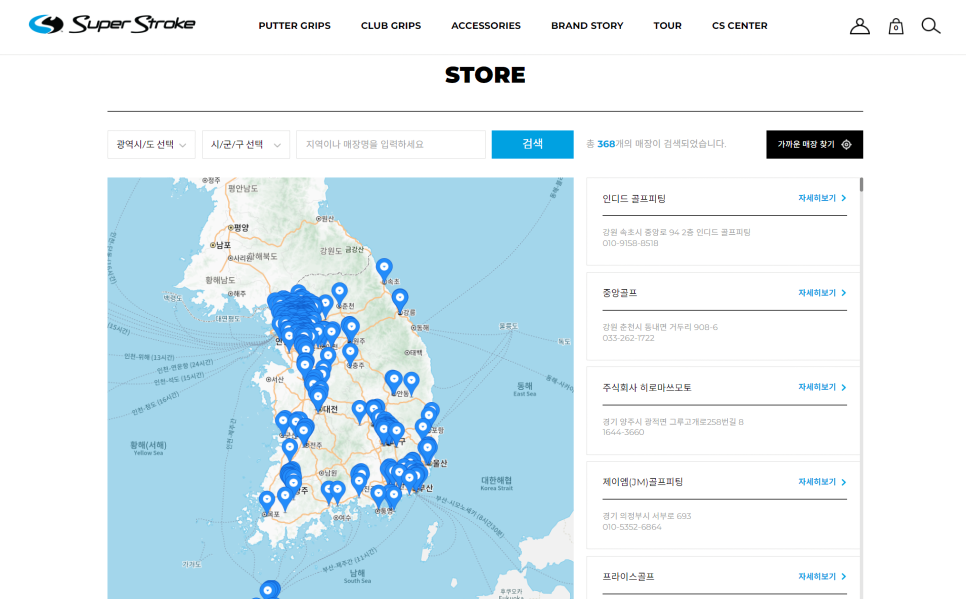
Task: Click the blue 검색 search button
Action: point(532,144)
